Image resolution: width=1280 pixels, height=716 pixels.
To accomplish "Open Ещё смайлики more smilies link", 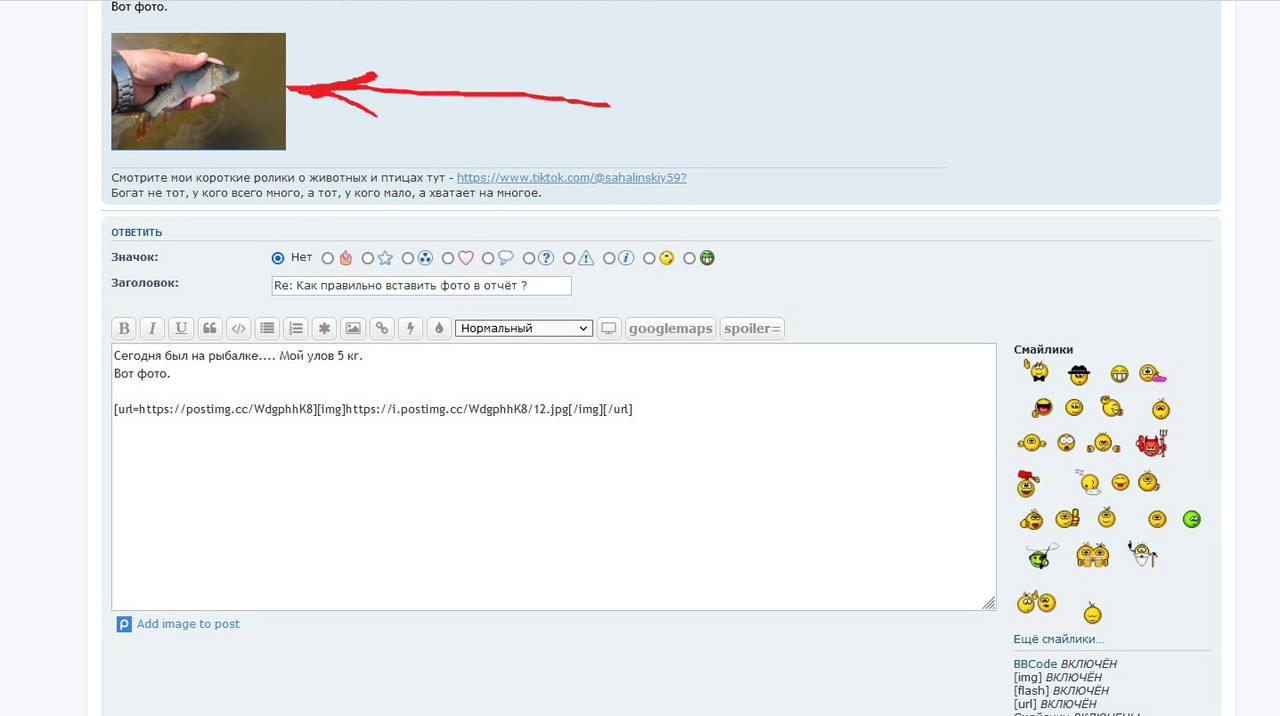I will (1059, 639).
